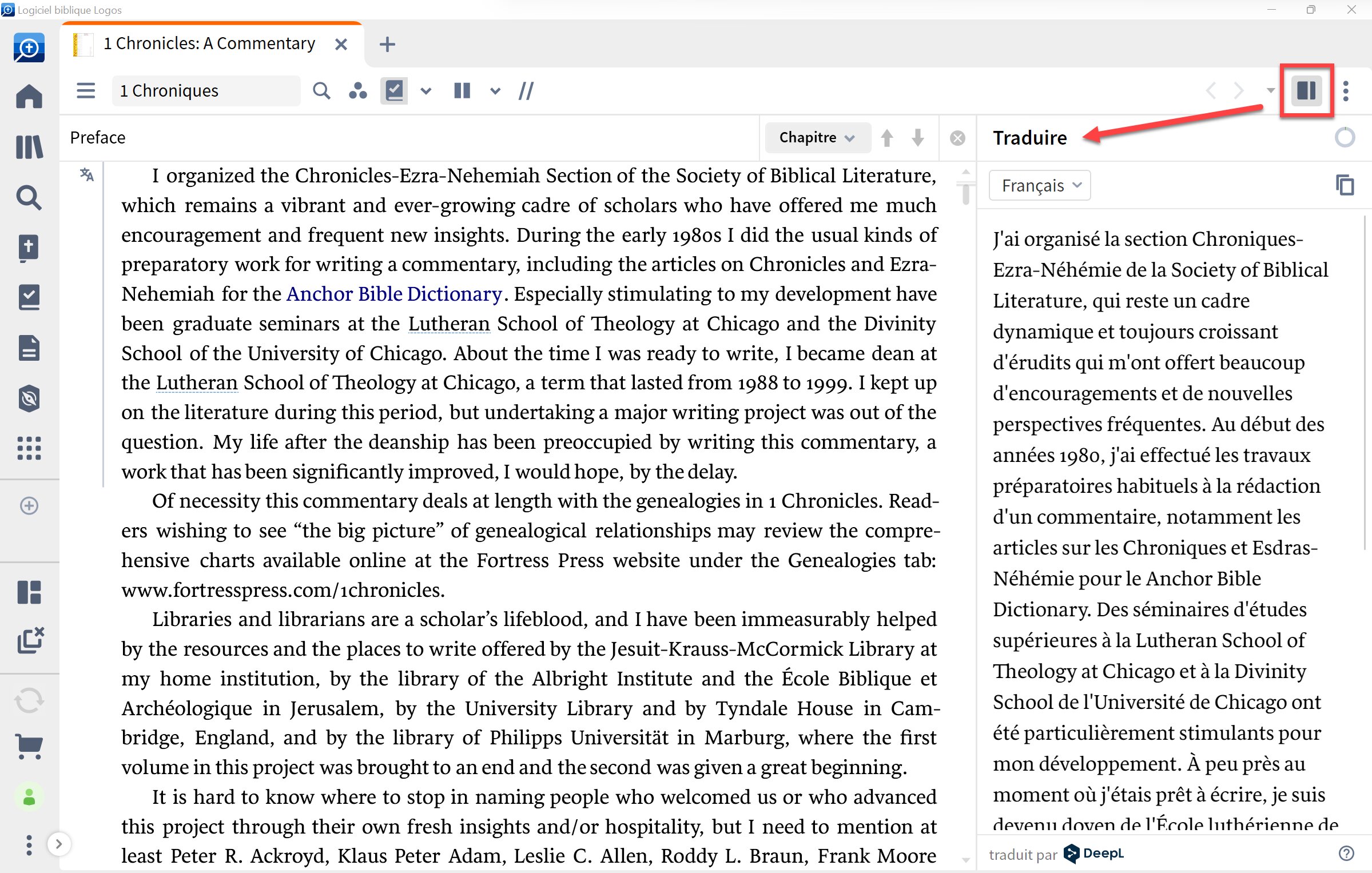Click the translation loading circle indicator

[1345, 137]
